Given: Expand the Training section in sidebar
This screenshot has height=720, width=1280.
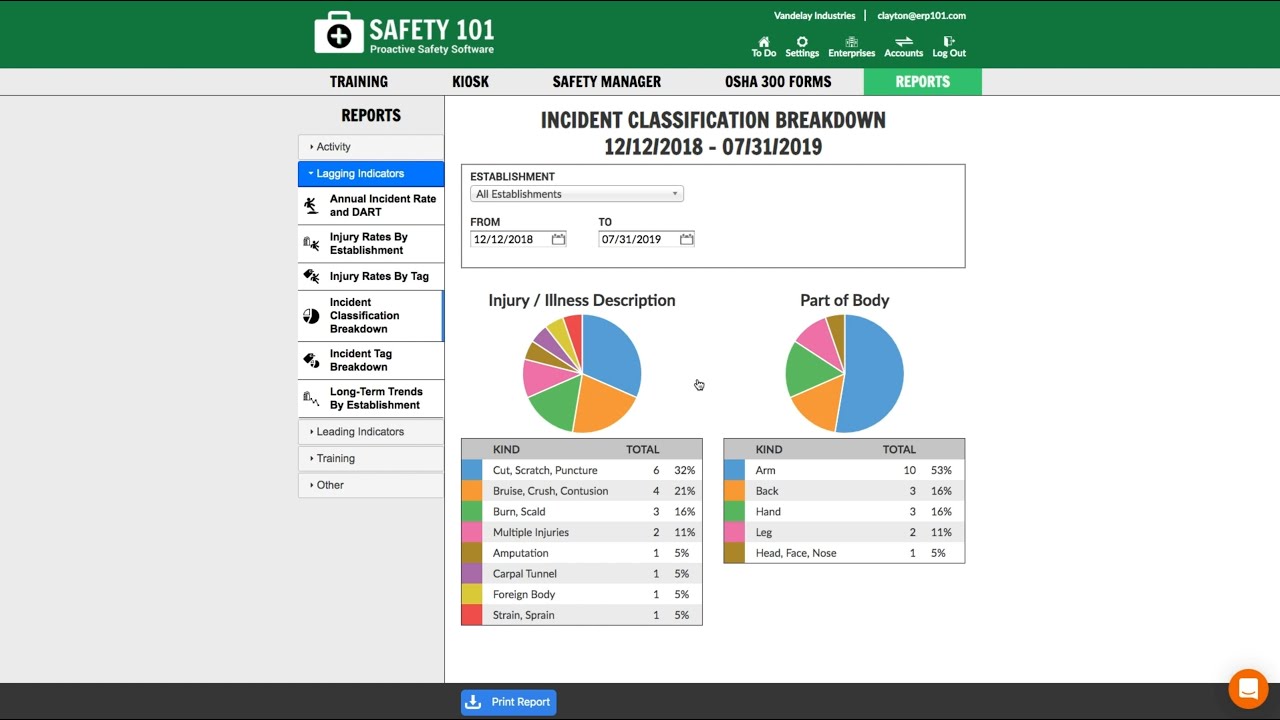Looking at the screenshot, I should [x=371, y=458].
